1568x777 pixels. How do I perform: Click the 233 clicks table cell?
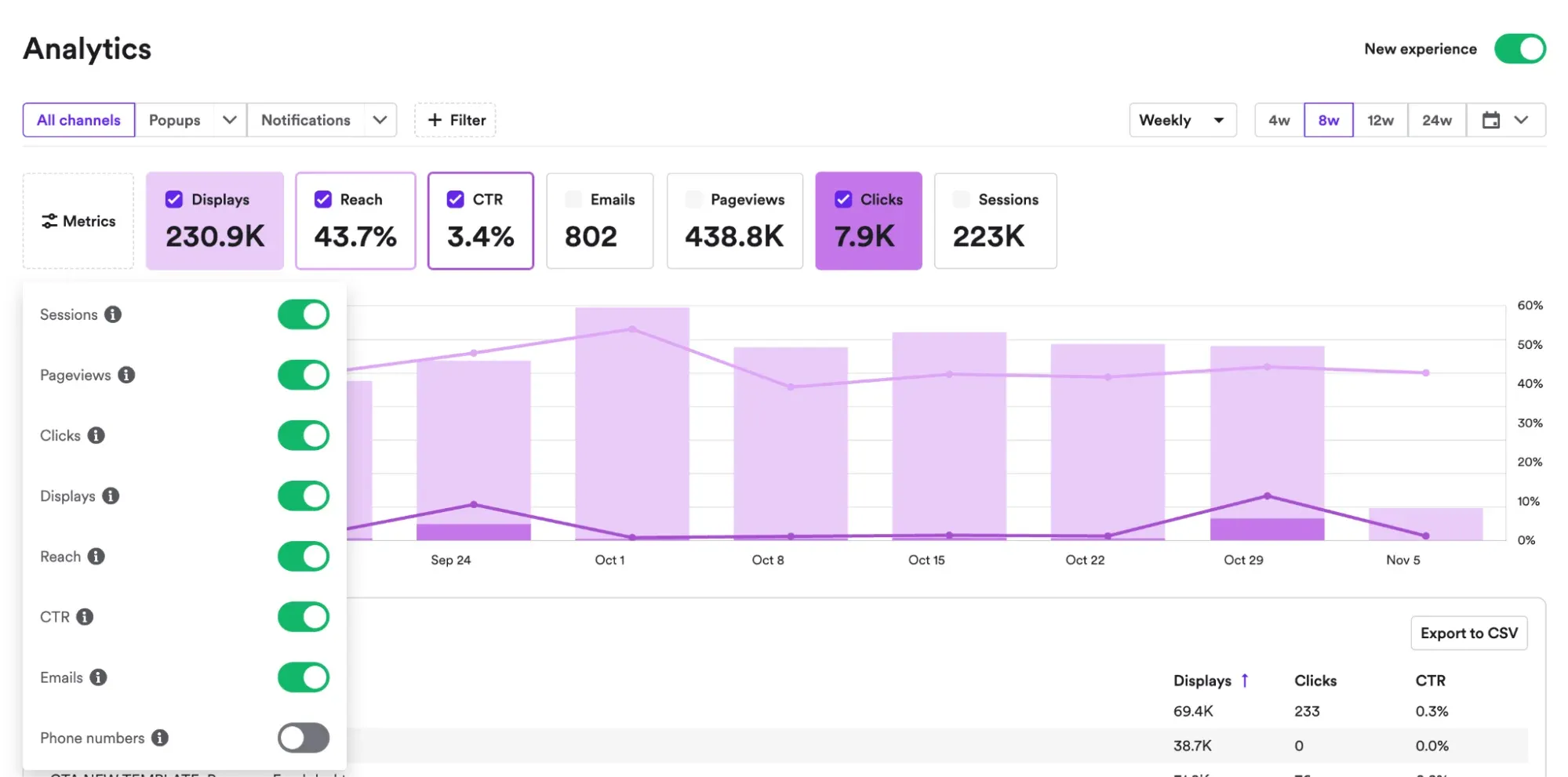click(1307, 711)
